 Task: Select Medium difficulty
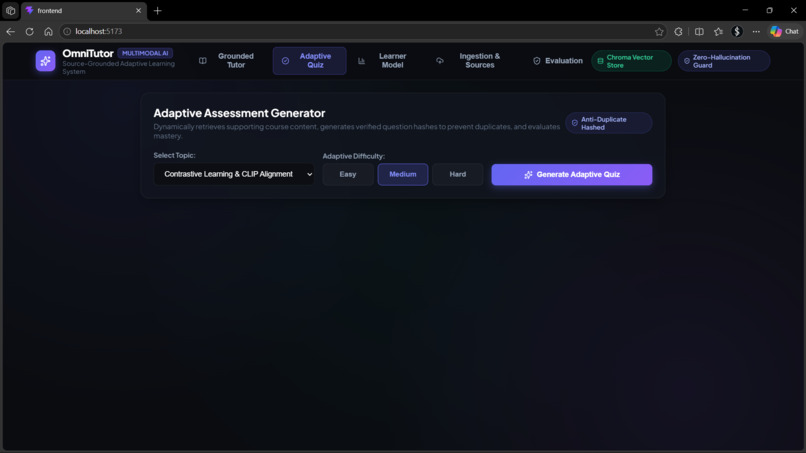point(402,174)
